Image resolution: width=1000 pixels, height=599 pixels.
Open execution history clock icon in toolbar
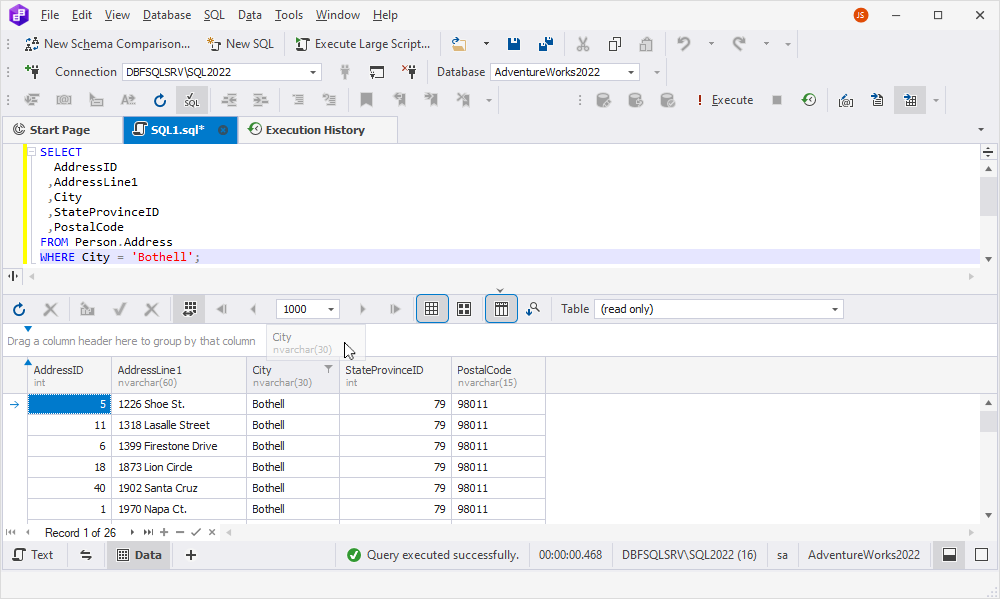(x=809, y=100)
